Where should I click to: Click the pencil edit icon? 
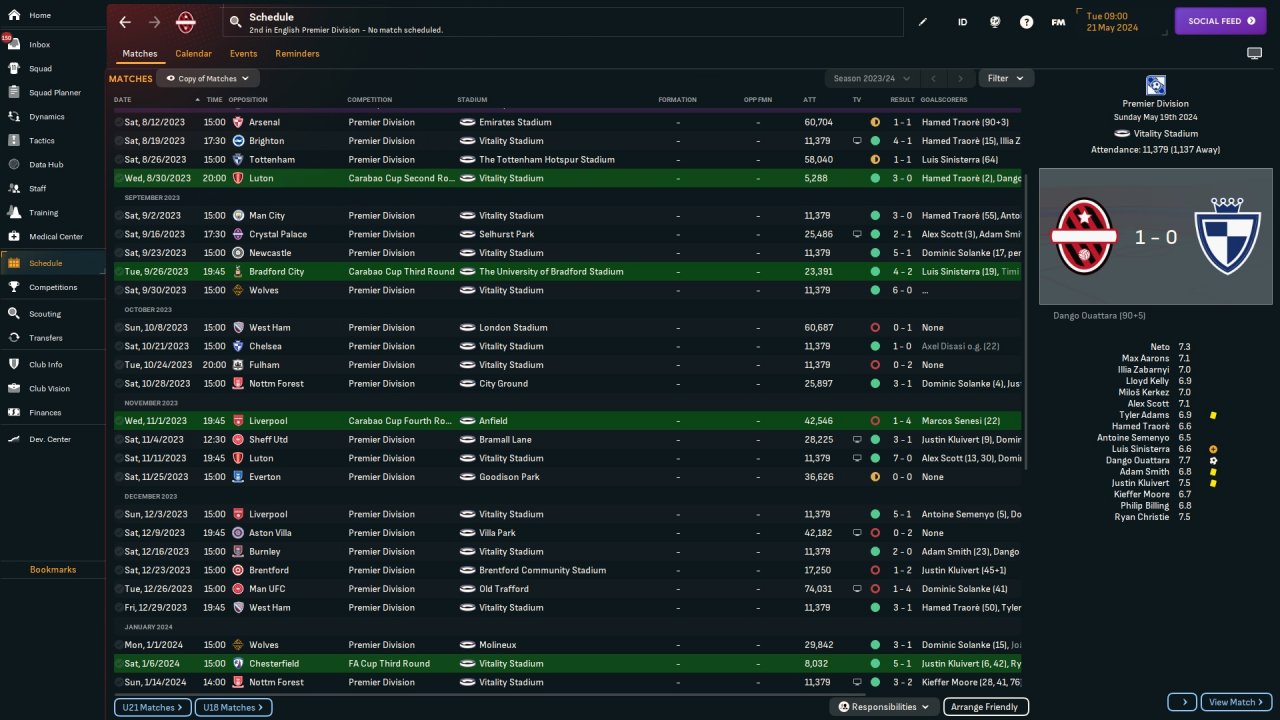pos(923,22)
